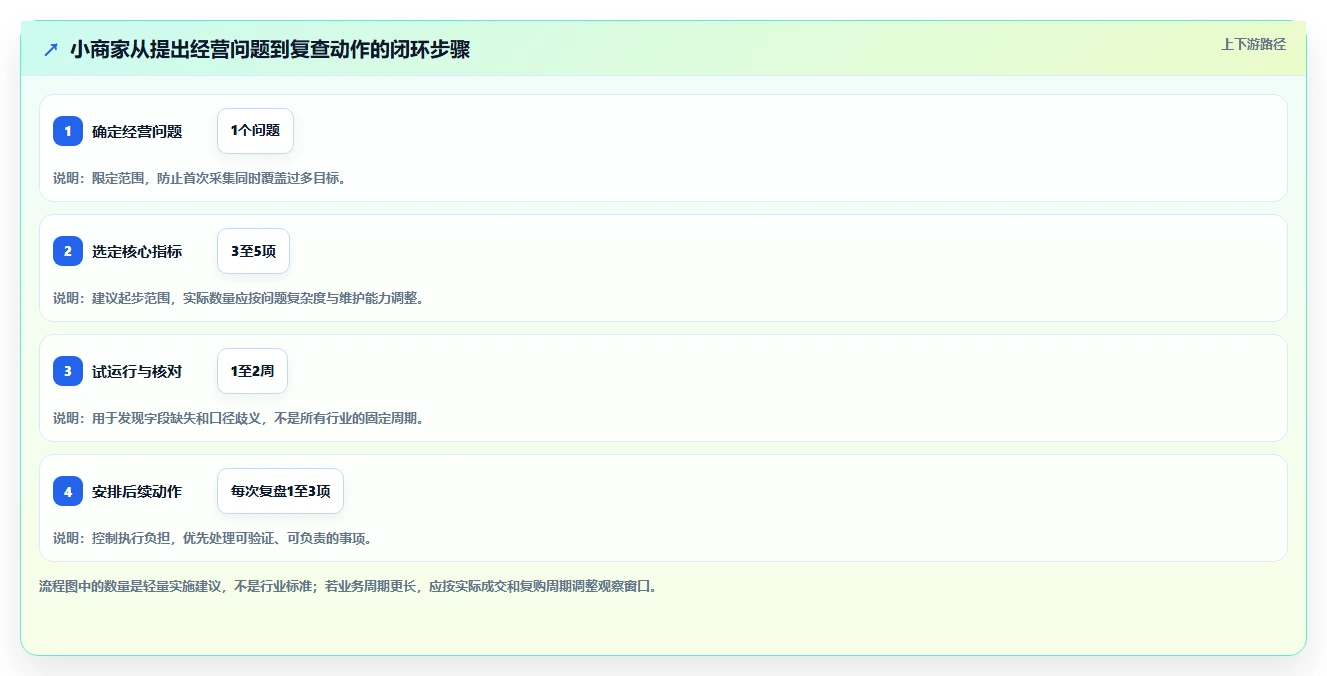Click the title 小商家从提出经营问题到复查动作的闭环步骤
This screenshot has height=676, width=1327.
pyautogui.click(x=270, y=49)
